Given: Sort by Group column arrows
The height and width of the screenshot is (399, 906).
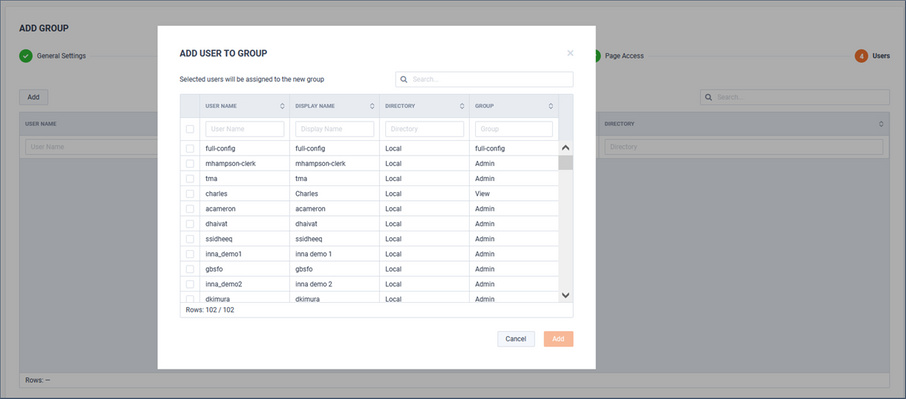Looking at the screenshot, I should [551, 106].
